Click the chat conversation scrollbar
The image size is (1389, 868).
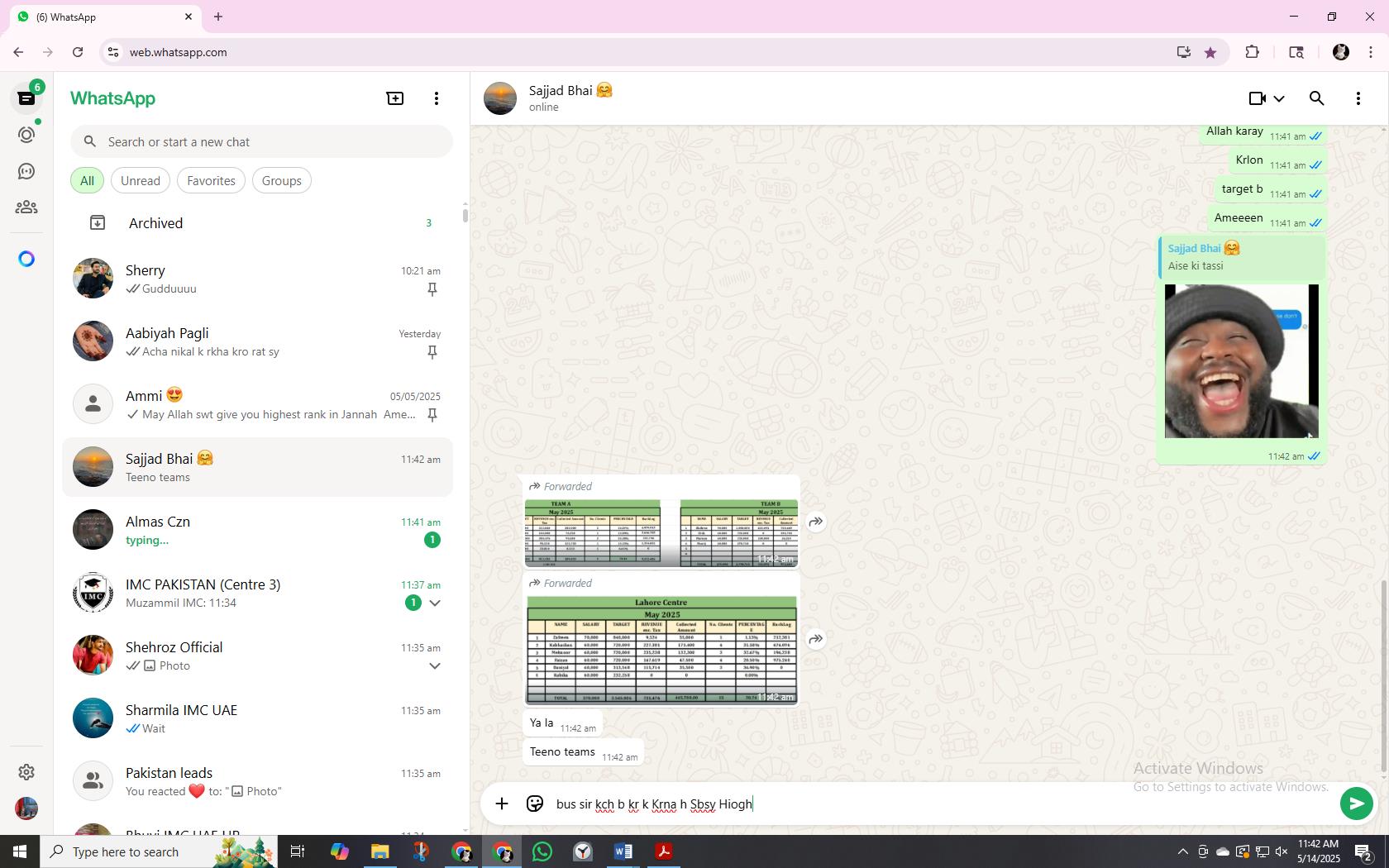point(1384,678)
